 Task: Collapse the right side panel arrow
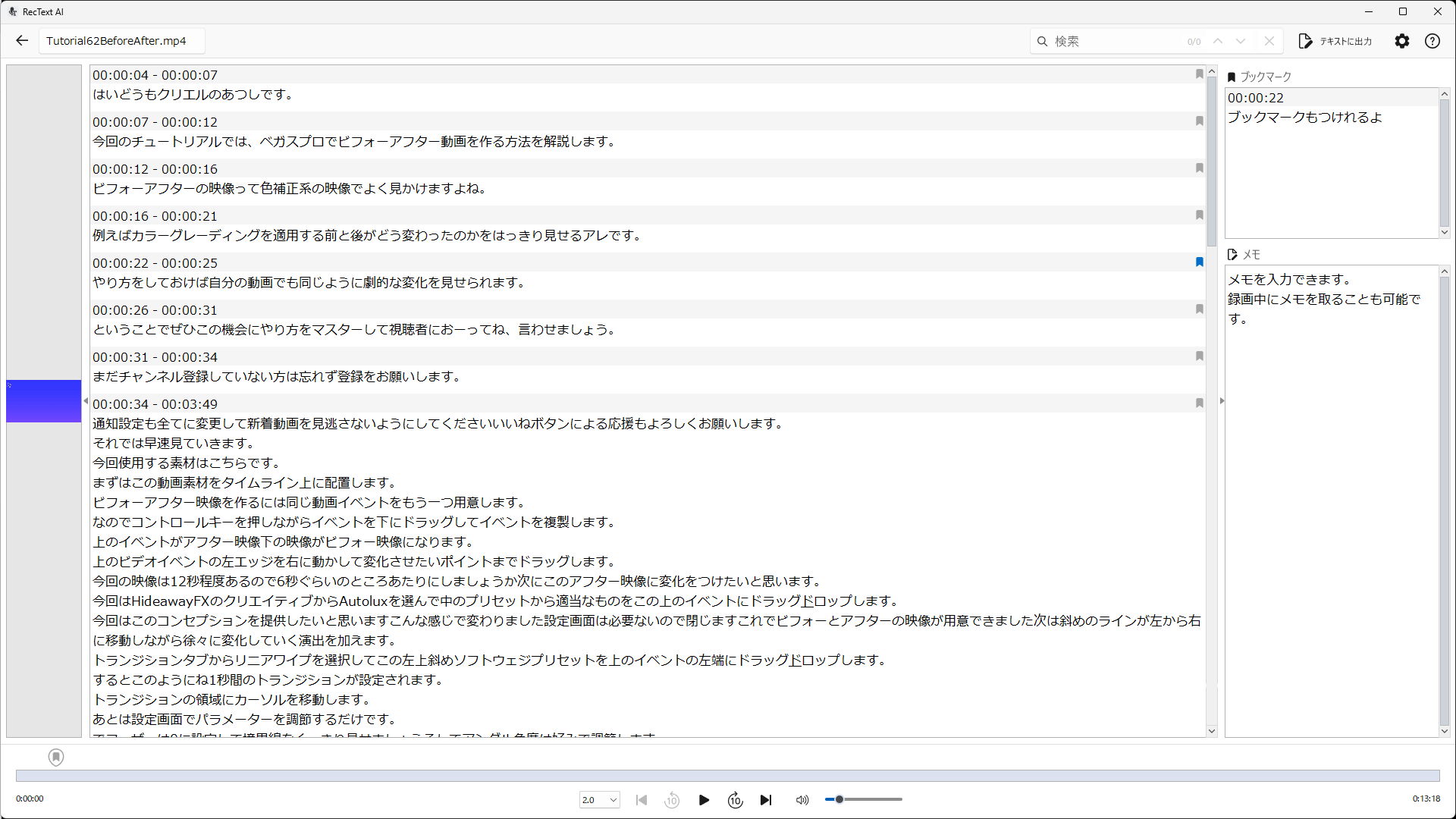(x=1222, y=400)
